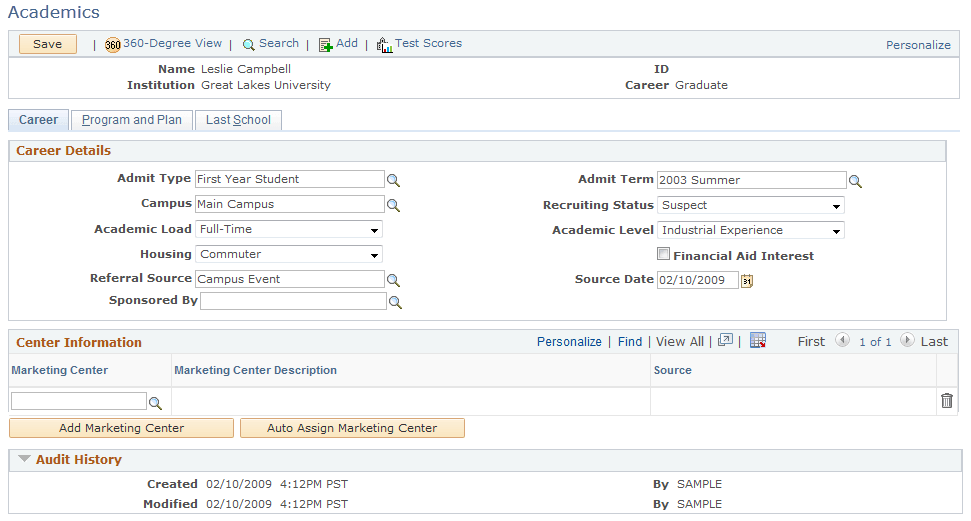Click the name Leslie Campbell
971x521 pixels.
coord(246,69)
